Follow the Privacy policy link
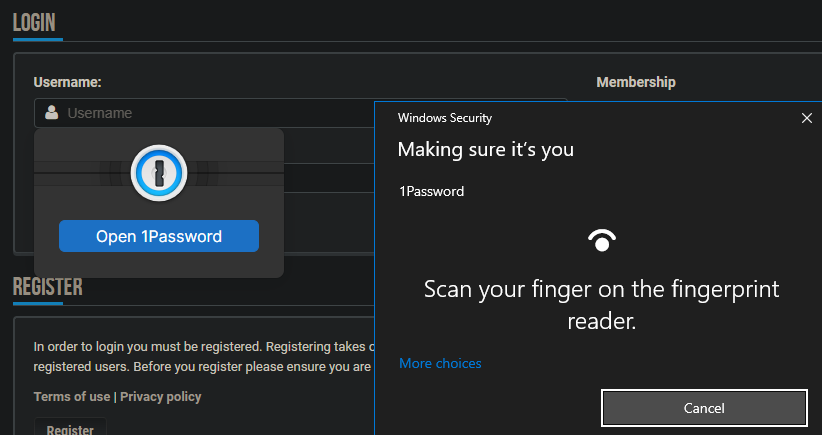This screenshot has height=435, width=822. [160, 397]
